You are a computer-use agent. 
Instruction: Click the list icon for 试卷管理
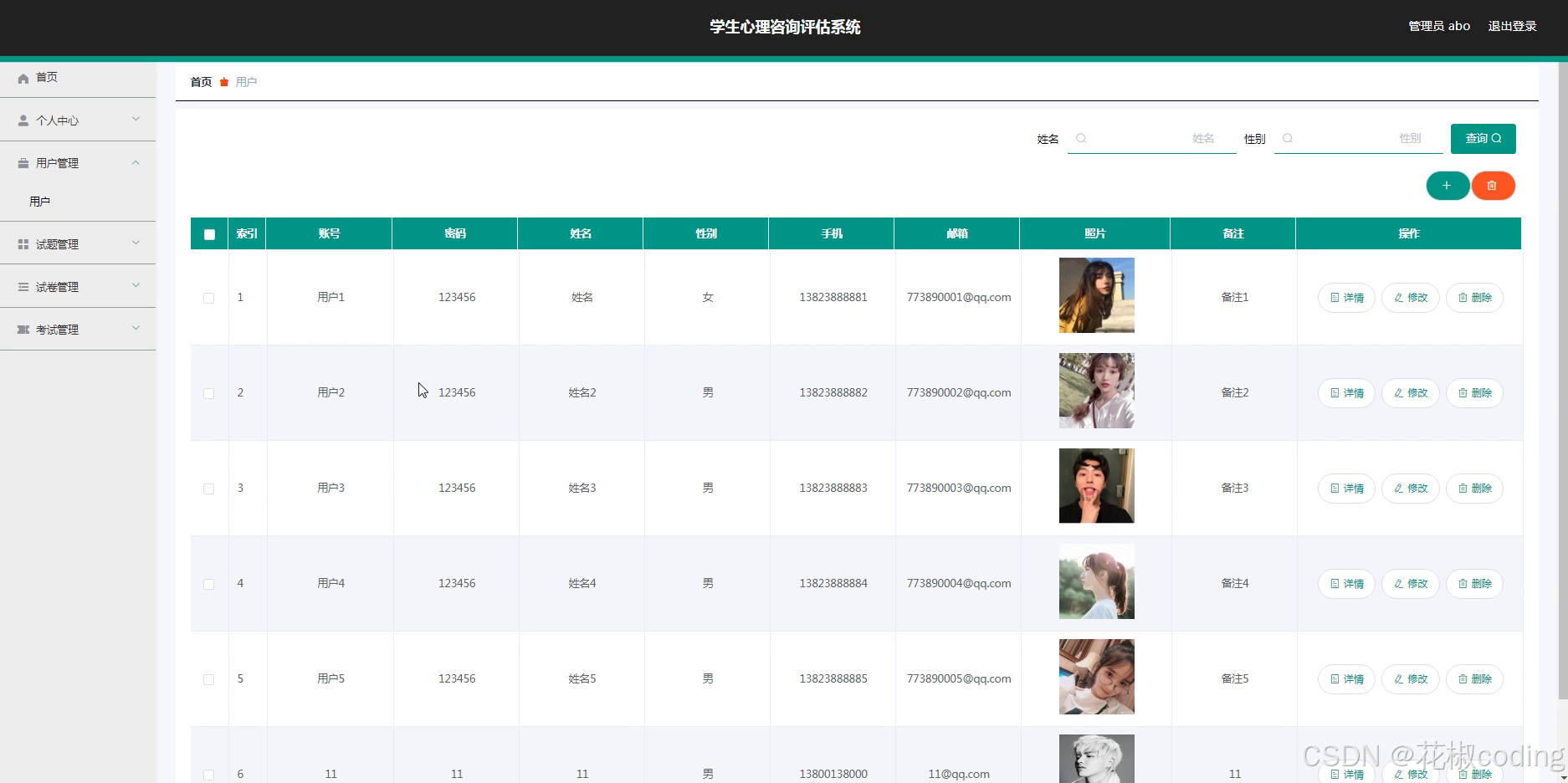point(23,287)
